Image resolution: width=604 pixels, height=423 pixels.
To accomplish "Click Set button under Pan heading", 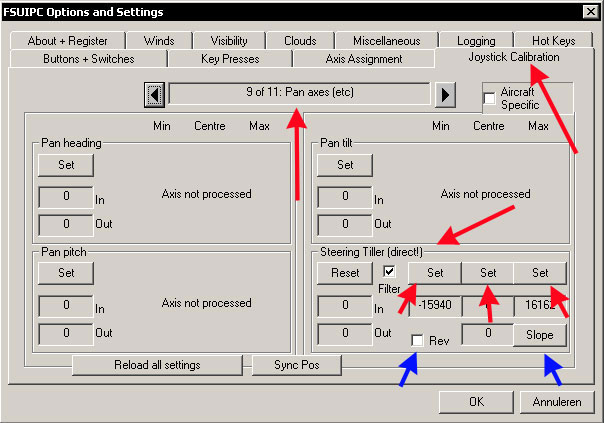I will (66, 165).
